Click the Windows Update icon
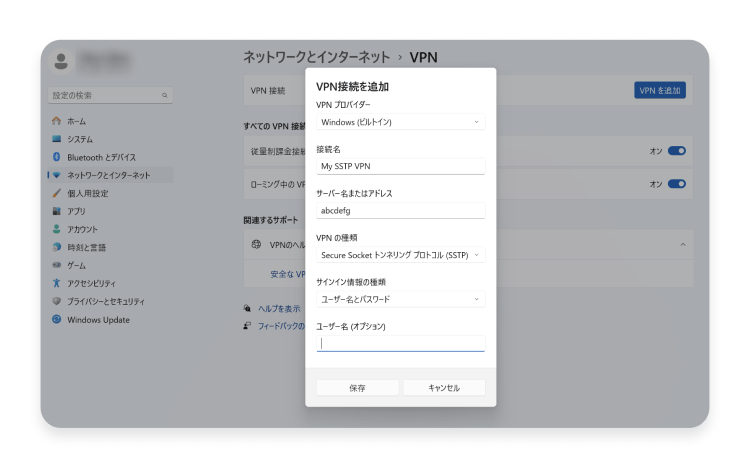This screenshot has width=750, height=468. point(56,319)
